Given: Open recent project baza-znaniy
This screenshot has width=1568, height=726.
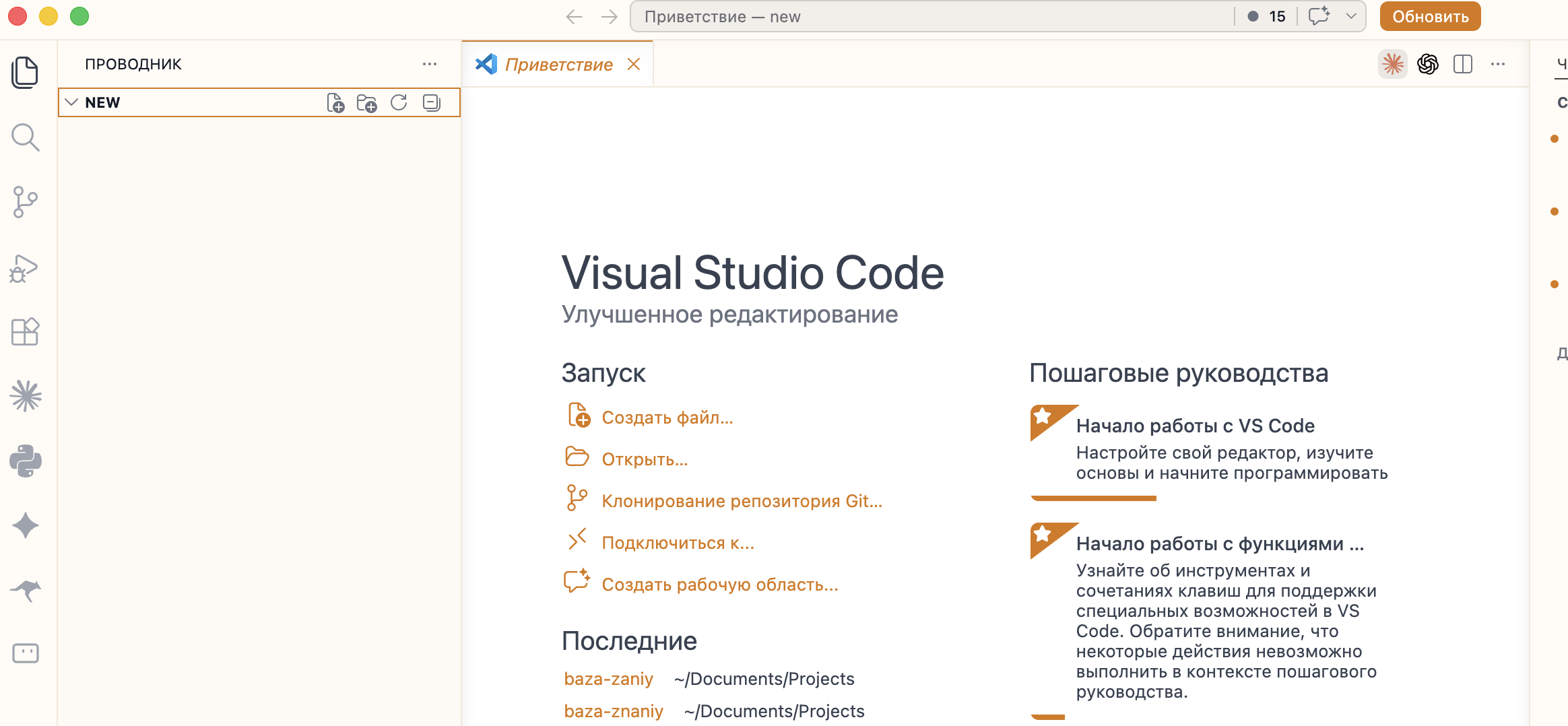Looking at the screenshot, I should 614,711.
